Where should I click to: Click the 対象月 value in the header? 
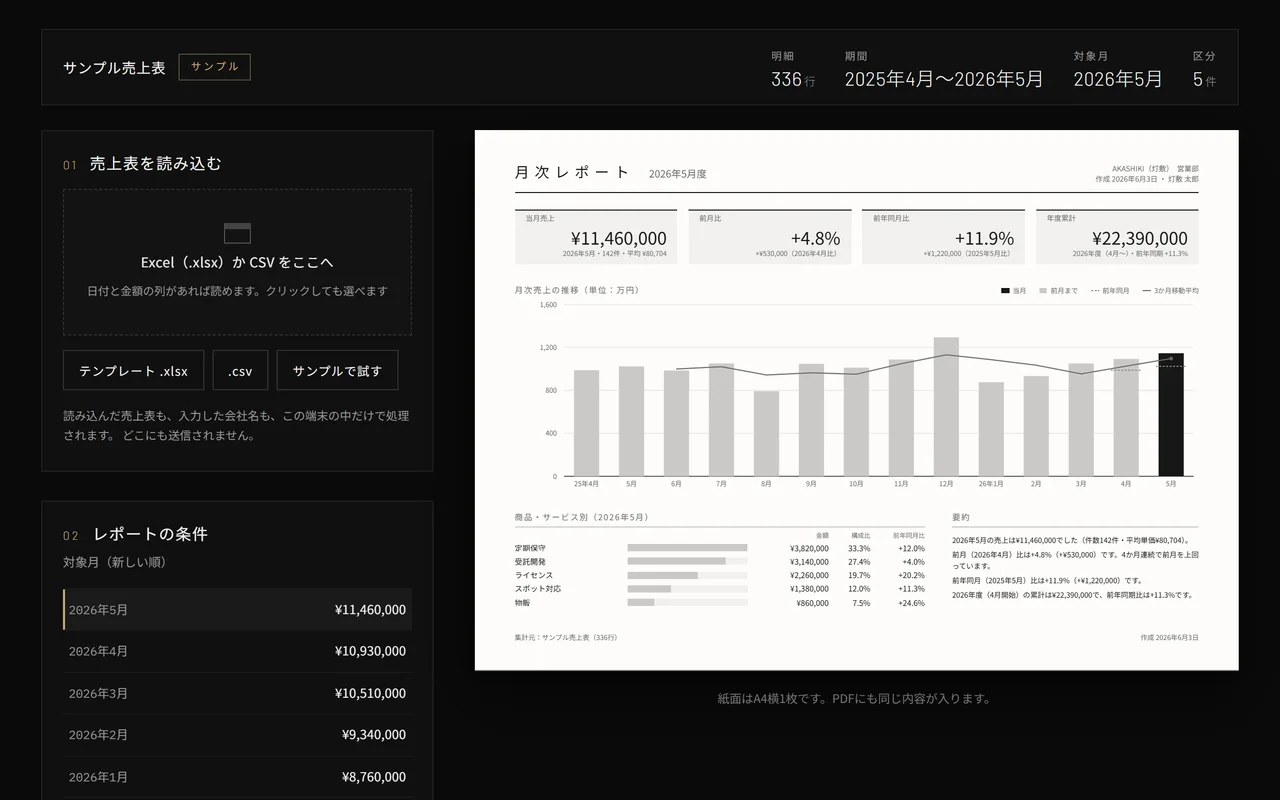pyautogui.click(x=1118, y=79)
